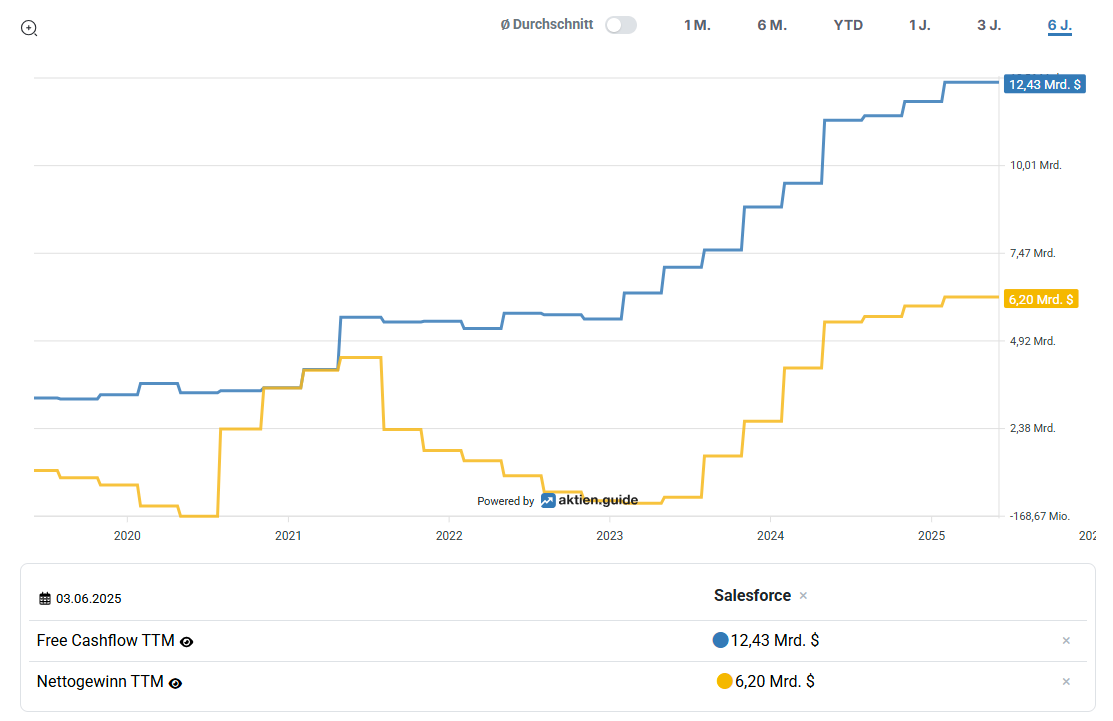Toggle visibility eye for Nettogewinn TTM
The image size is (1113, 721).
[x=175, y=683]
